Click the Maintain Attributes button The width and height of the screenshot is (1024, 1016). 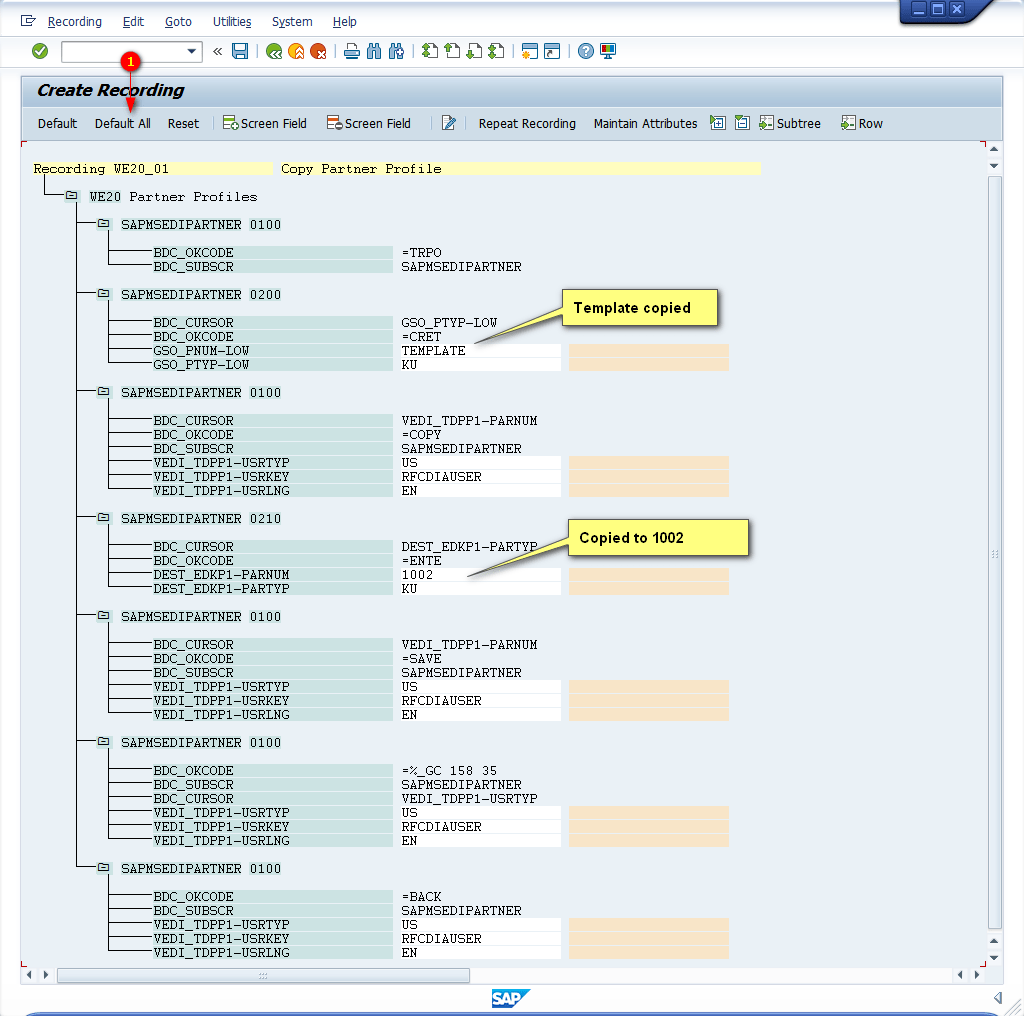pyautogui.click(x=645, y=123)
